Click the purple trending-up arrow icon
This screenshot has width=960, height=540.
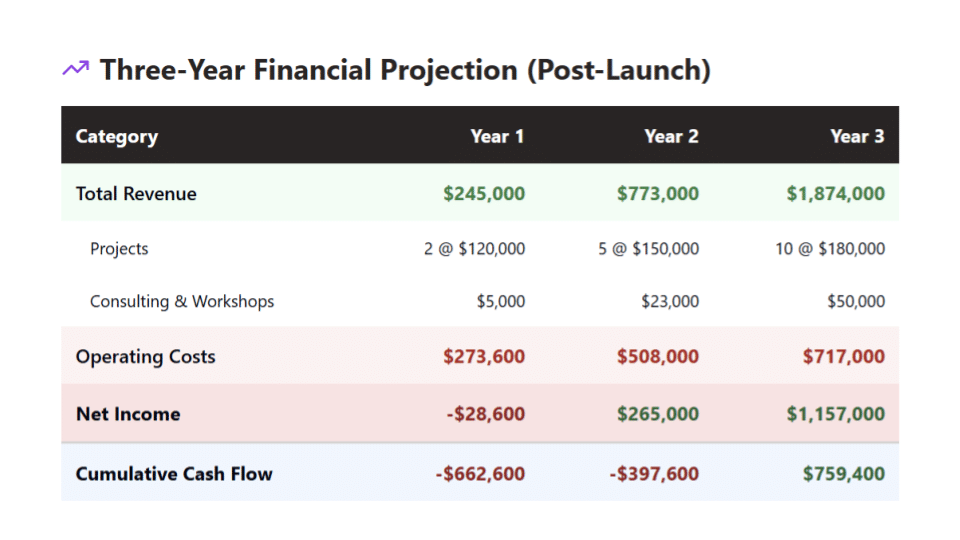coord(75,69)
